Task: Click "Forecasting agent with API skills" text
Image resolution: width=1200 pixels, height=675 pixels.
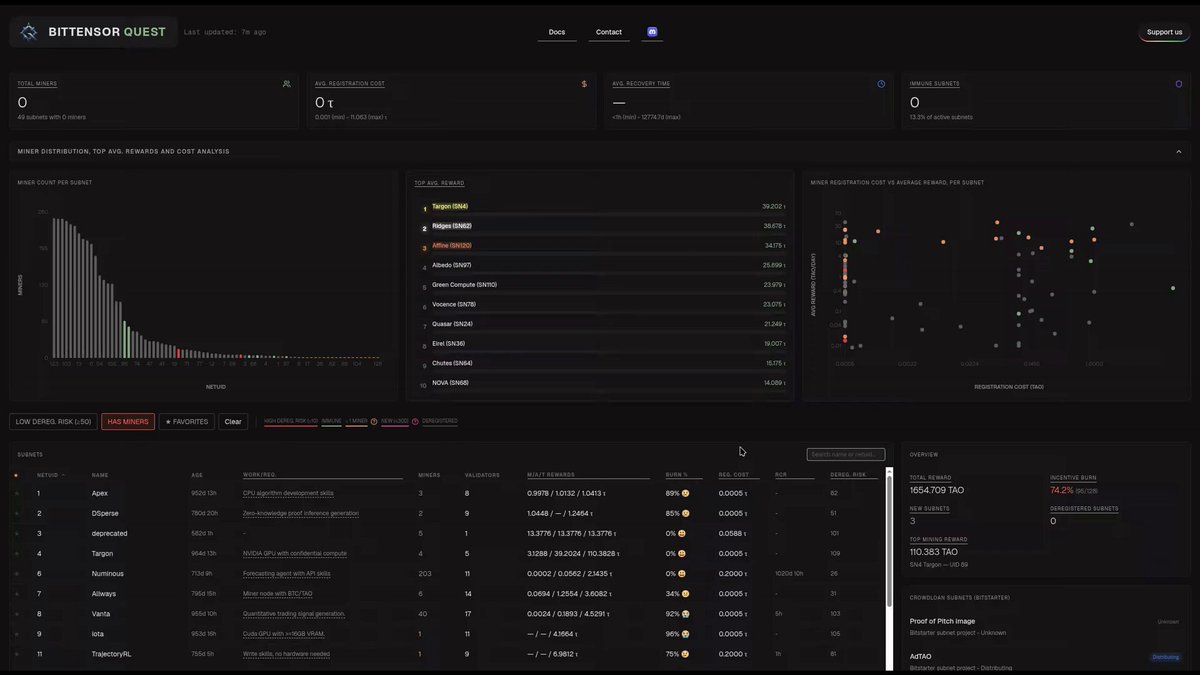Action: point(287,573)
